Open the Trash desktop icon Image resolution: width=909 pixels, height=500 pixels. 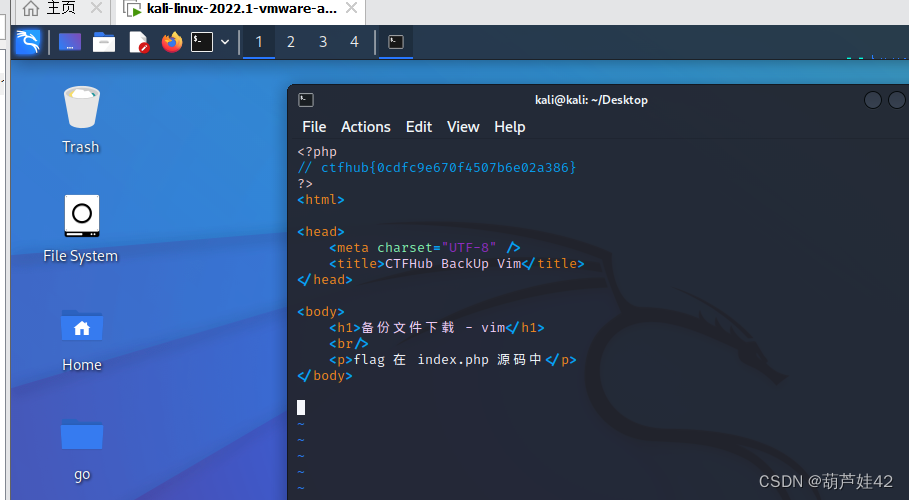[81, 119]
